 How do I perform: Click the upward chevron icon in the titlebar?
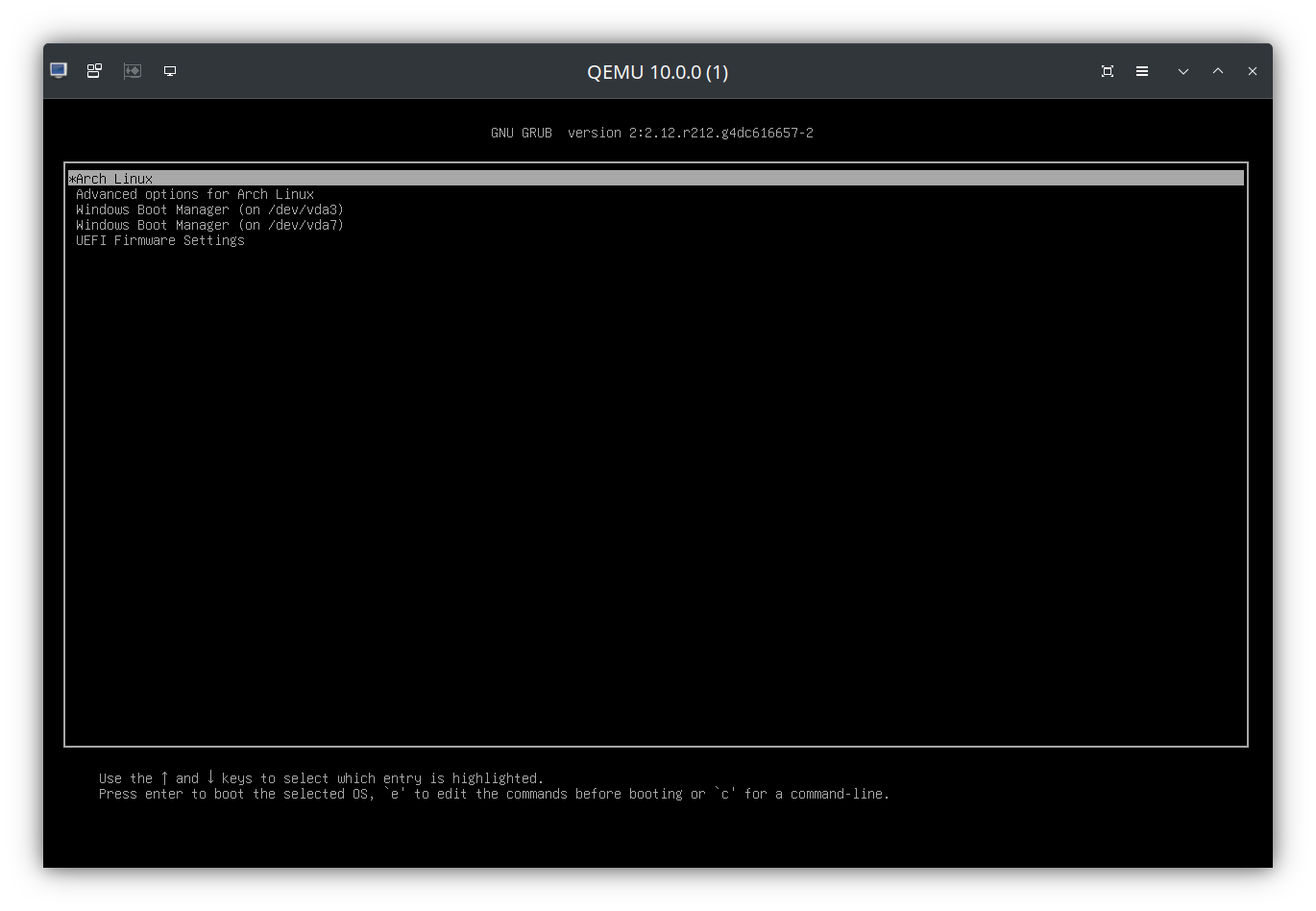(x=1217, y=70)
